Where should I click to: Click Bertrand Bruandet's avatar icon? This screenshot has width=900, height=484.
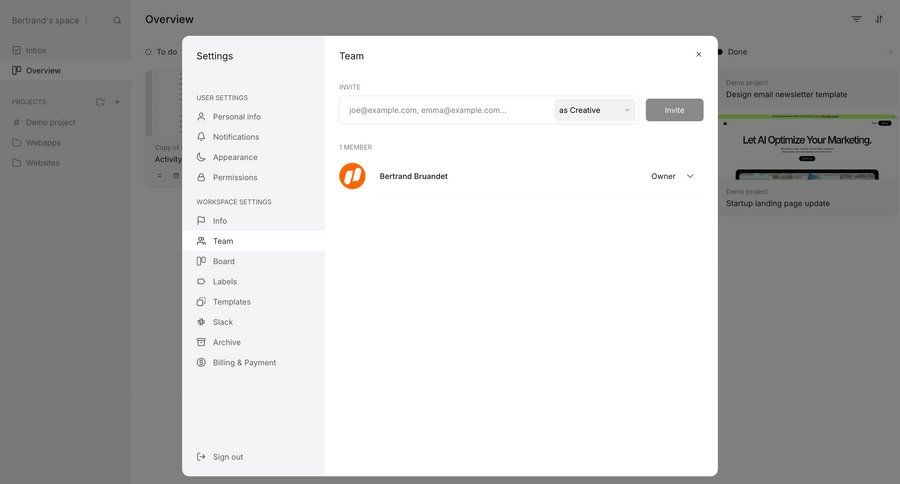[x=352, y=176]
